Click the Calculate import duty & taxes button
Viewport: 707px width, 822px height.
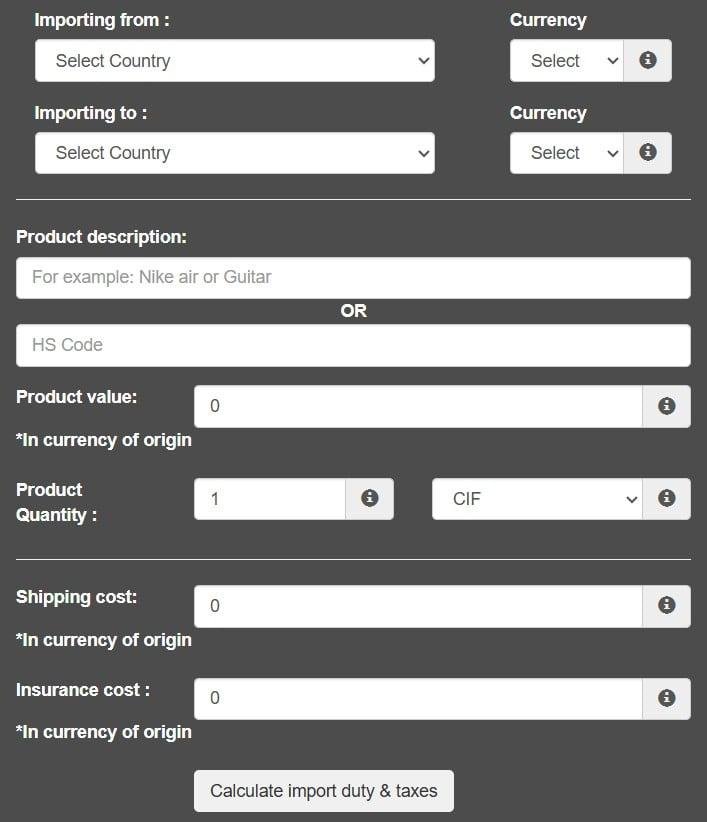[324, 790]
